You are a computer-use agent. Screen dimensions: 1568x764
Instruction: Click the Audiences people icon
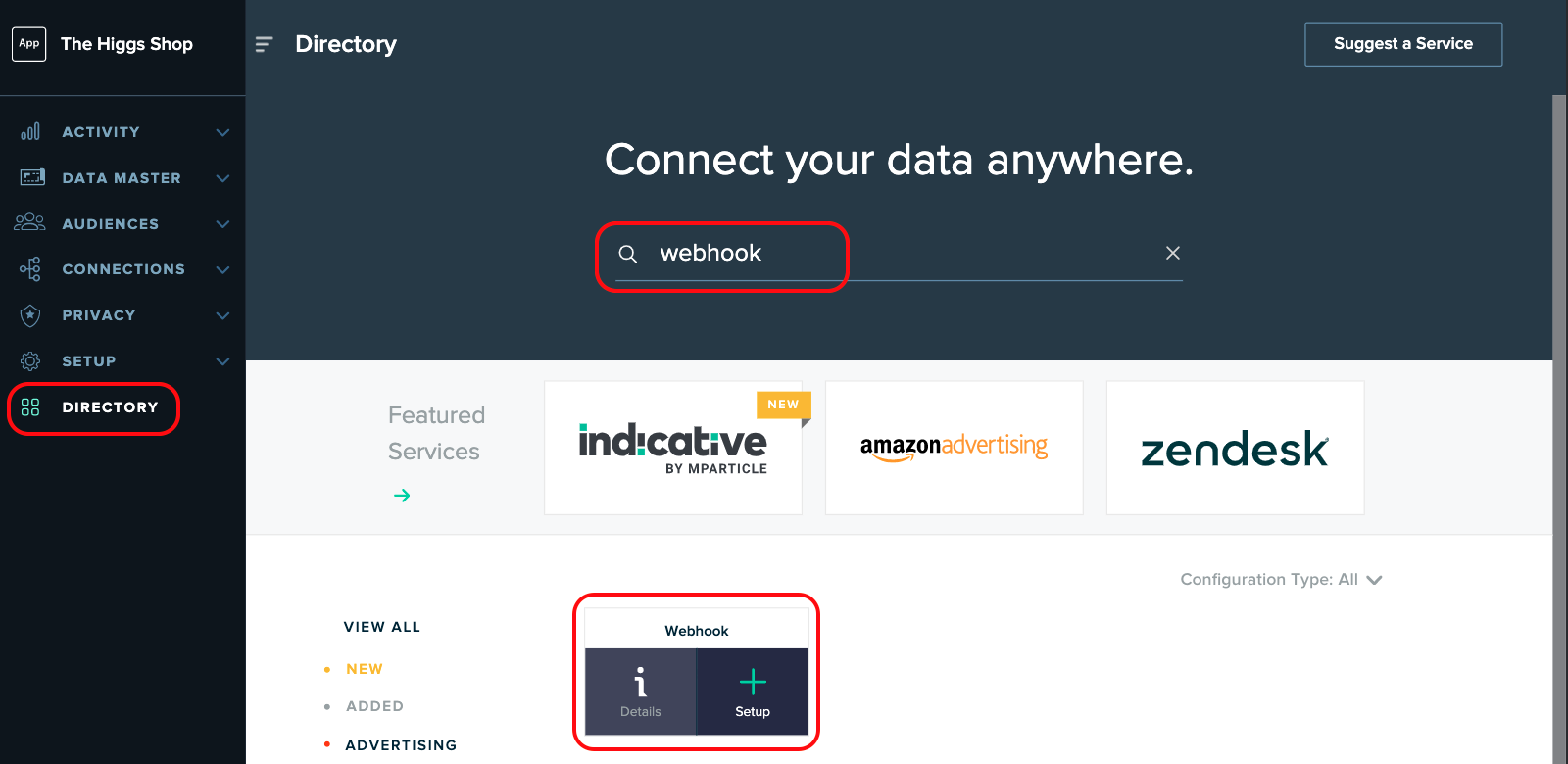click(29, 222)
